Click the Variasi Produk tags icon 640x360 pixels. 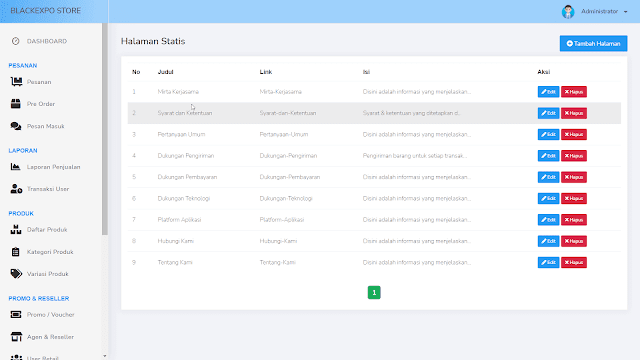click(16, 273)
